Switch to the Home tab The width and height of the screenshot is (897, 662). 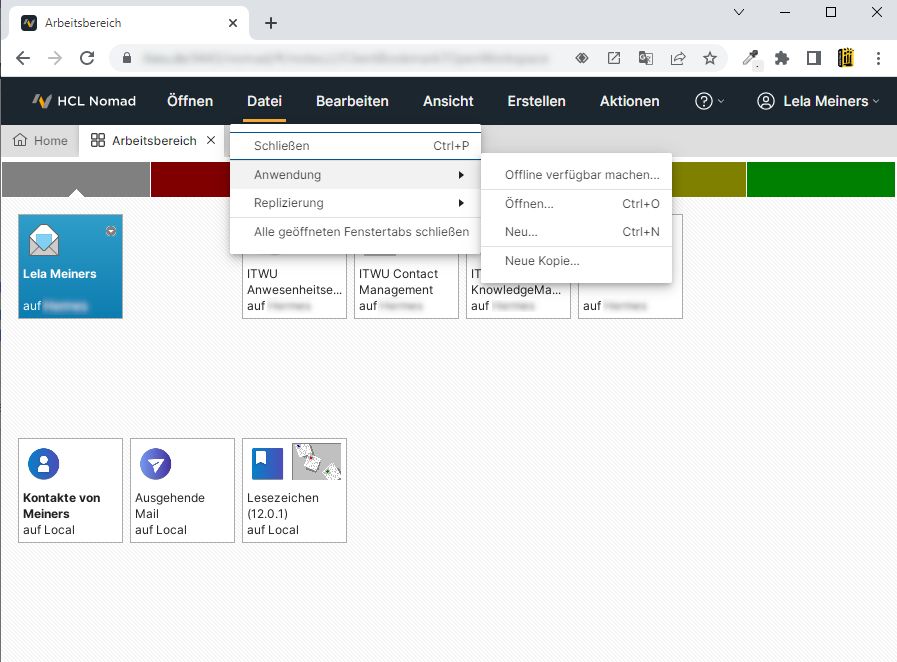pyautogui.click(x=40, y=141)
